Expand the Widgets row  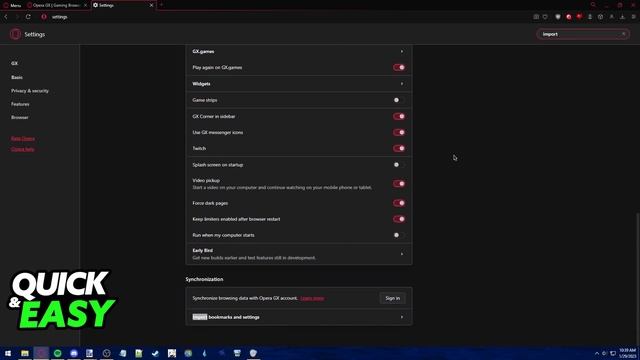click(299, 84)
